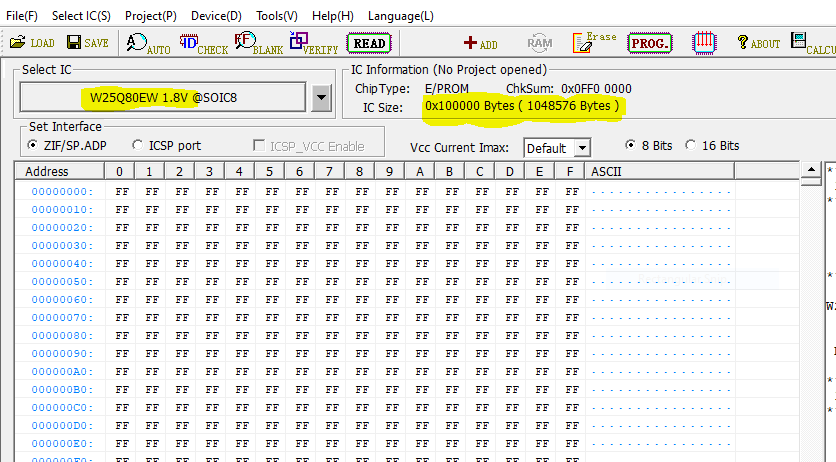Image resolution: width=836 pixels, height=462 pixels.
Task: Click column F header in hex table
Action: pyautogui.click(x=570, y=172)
